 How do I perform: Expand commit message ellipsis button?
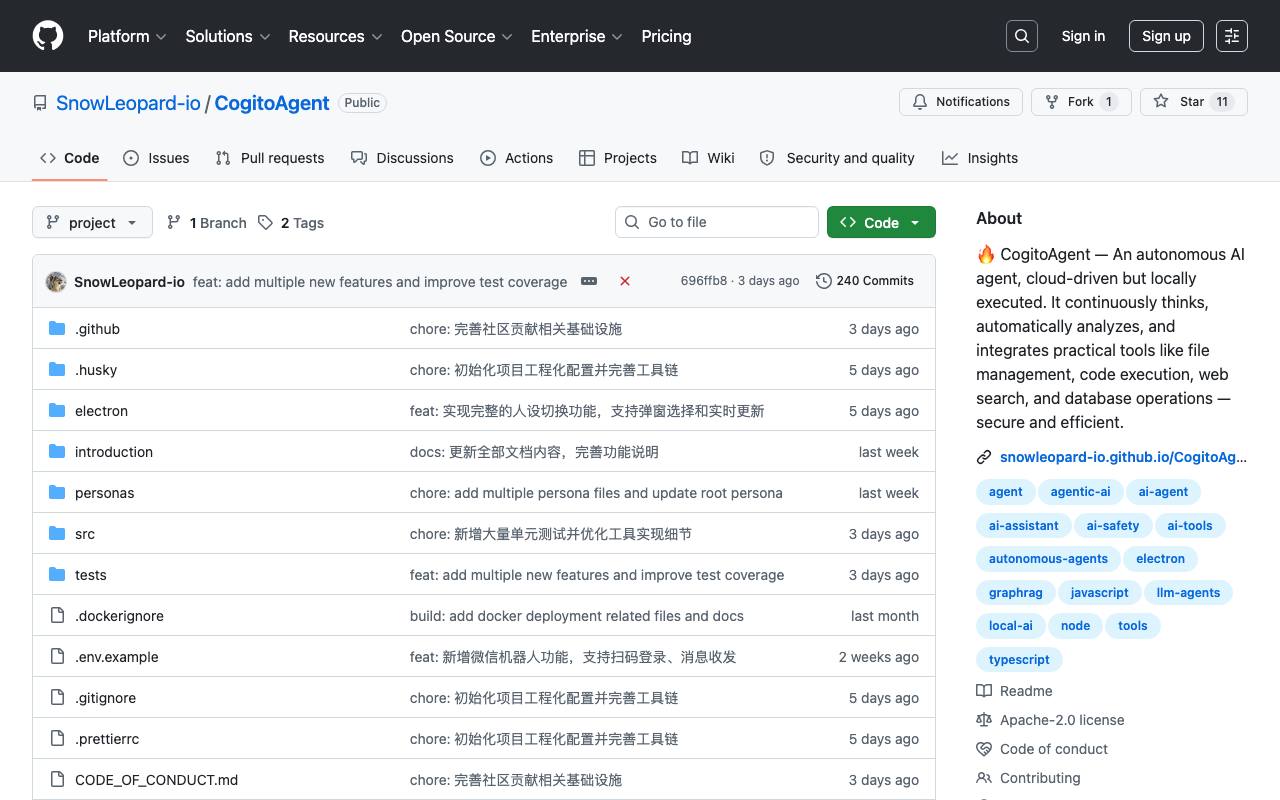[589, 281]
